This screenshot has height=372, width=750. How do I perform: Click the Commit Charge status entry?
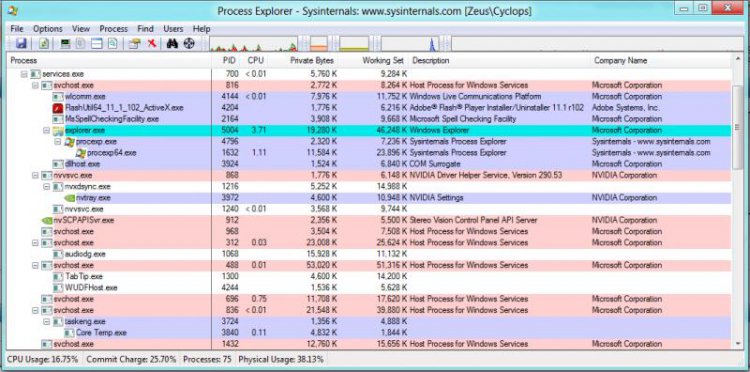(131, 359)
